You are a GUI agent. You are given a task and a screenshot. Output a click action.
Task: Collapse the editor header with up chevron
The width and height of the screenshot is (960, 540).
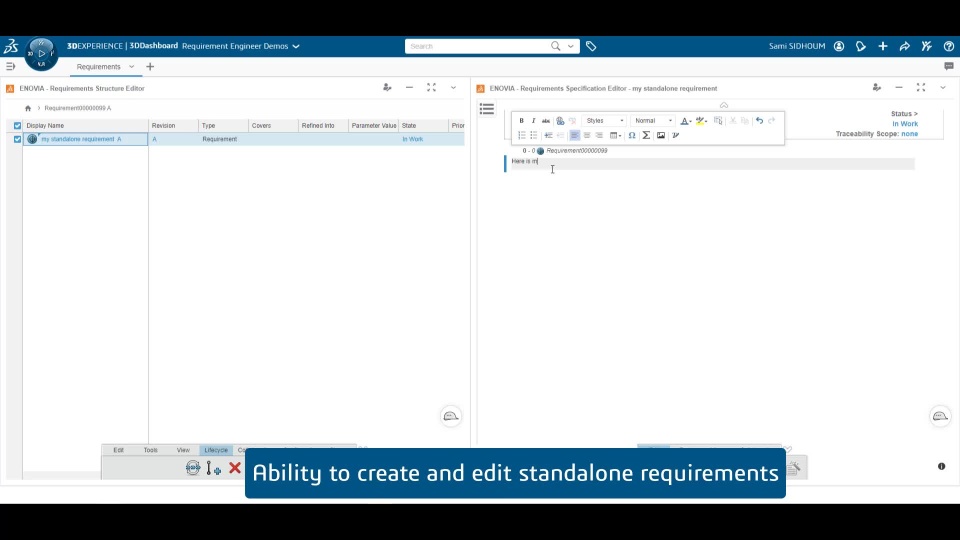pos(724,105)
